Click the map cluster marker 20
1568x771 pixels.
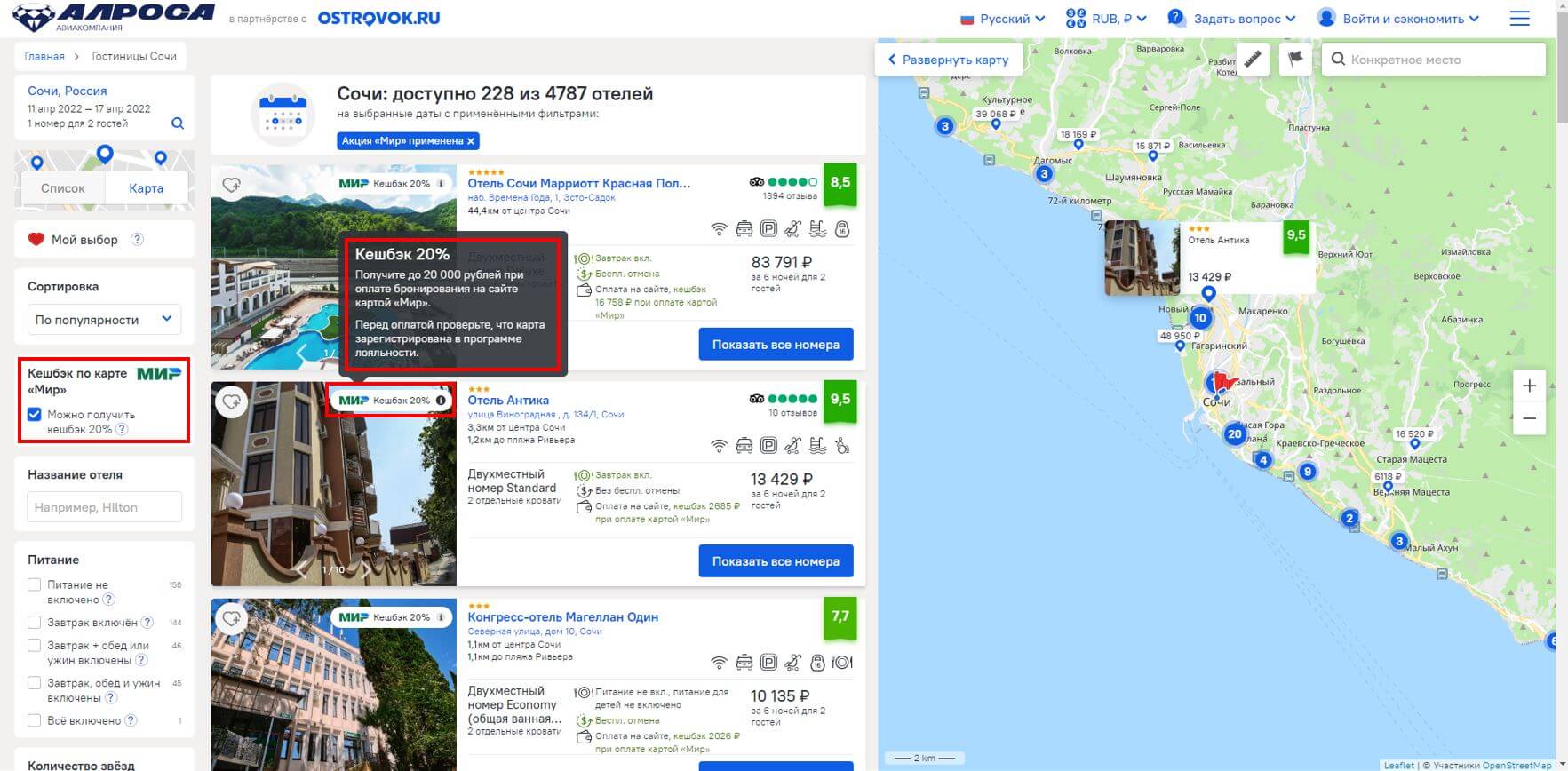(x=1234, y=434)
